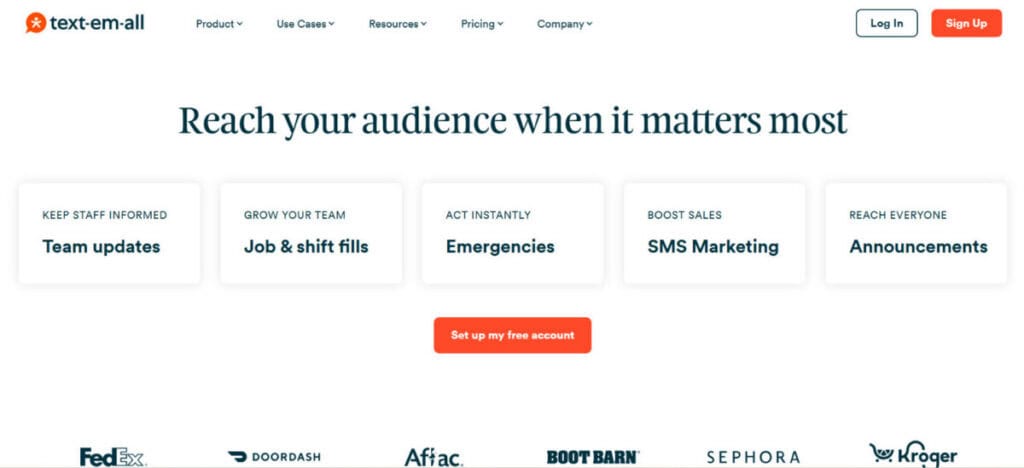Expand the Product dropdown menu
Image resolution: width=1024 pixels, height=468 pixels.
[219, 23]
